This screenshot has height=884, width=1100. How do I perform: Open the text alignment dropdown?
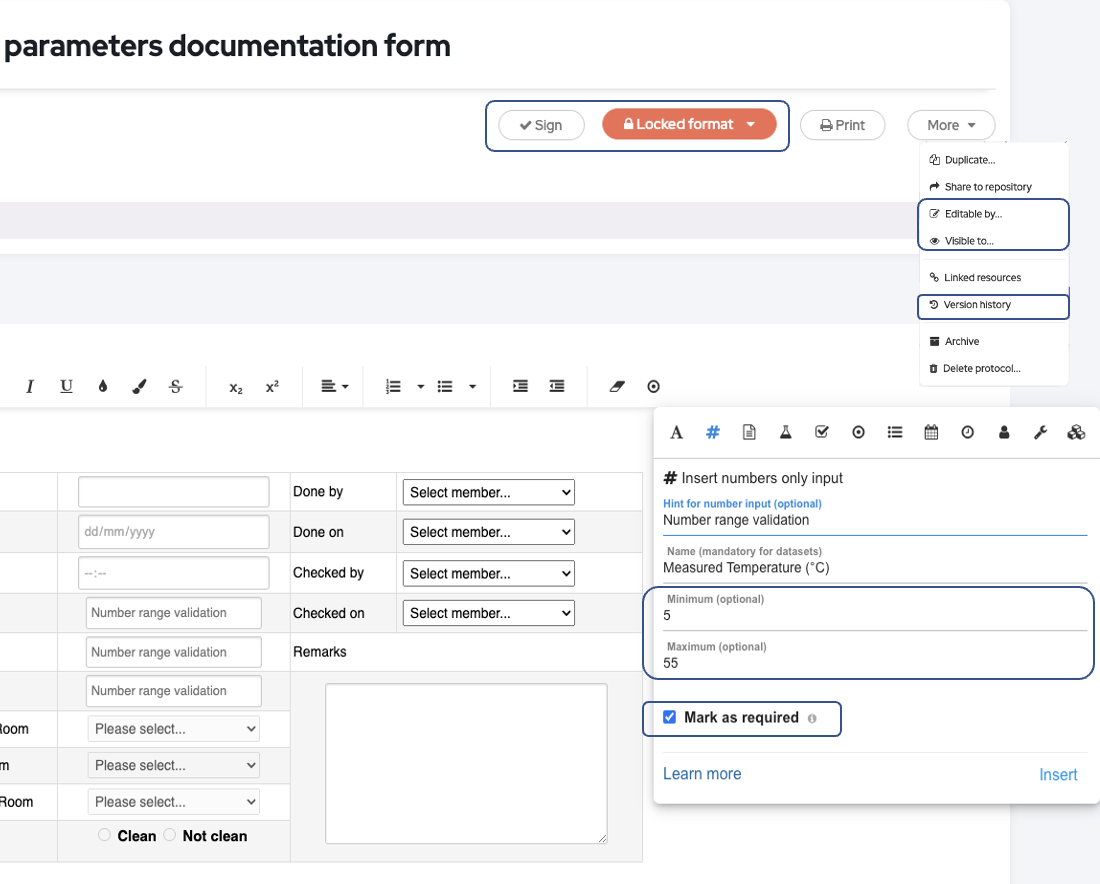(x=335, y=386)
